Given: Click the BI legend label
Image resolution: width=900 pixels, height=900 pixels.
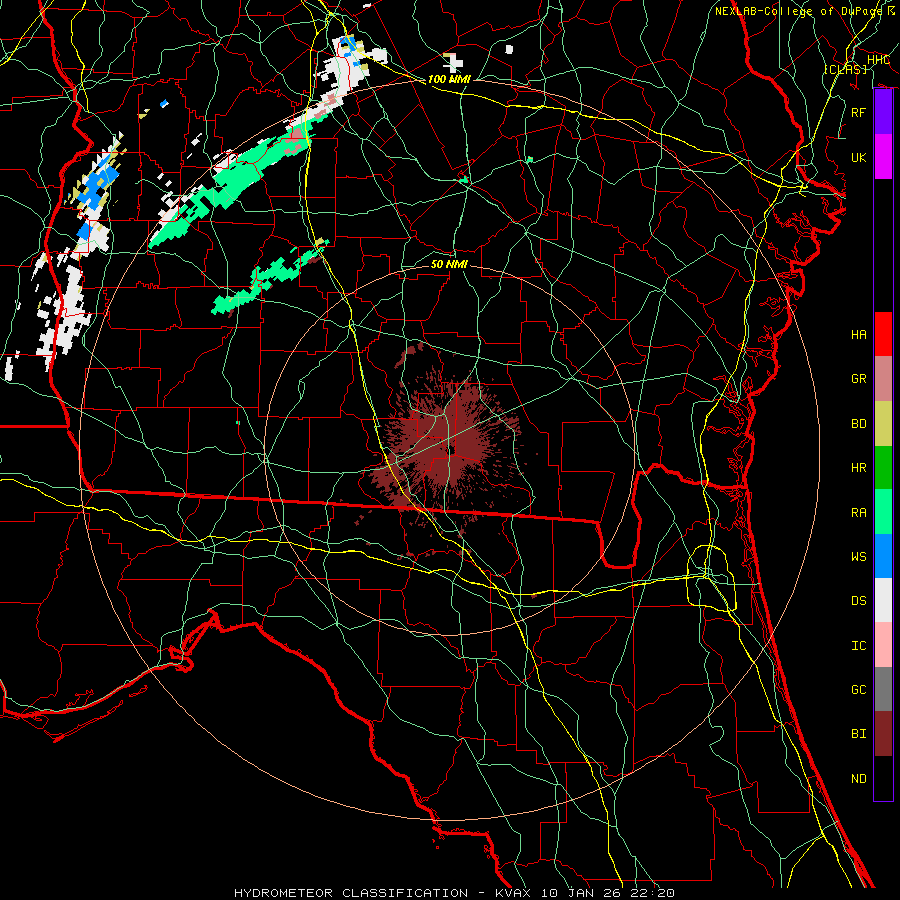Looking at the screenshot, I should (859, 734).
